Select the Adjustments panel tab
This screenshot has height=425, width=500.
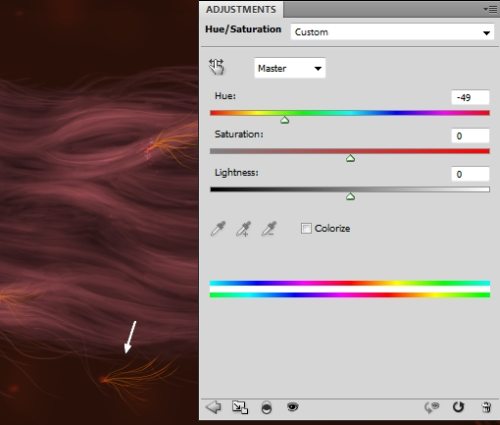[241, 9]
